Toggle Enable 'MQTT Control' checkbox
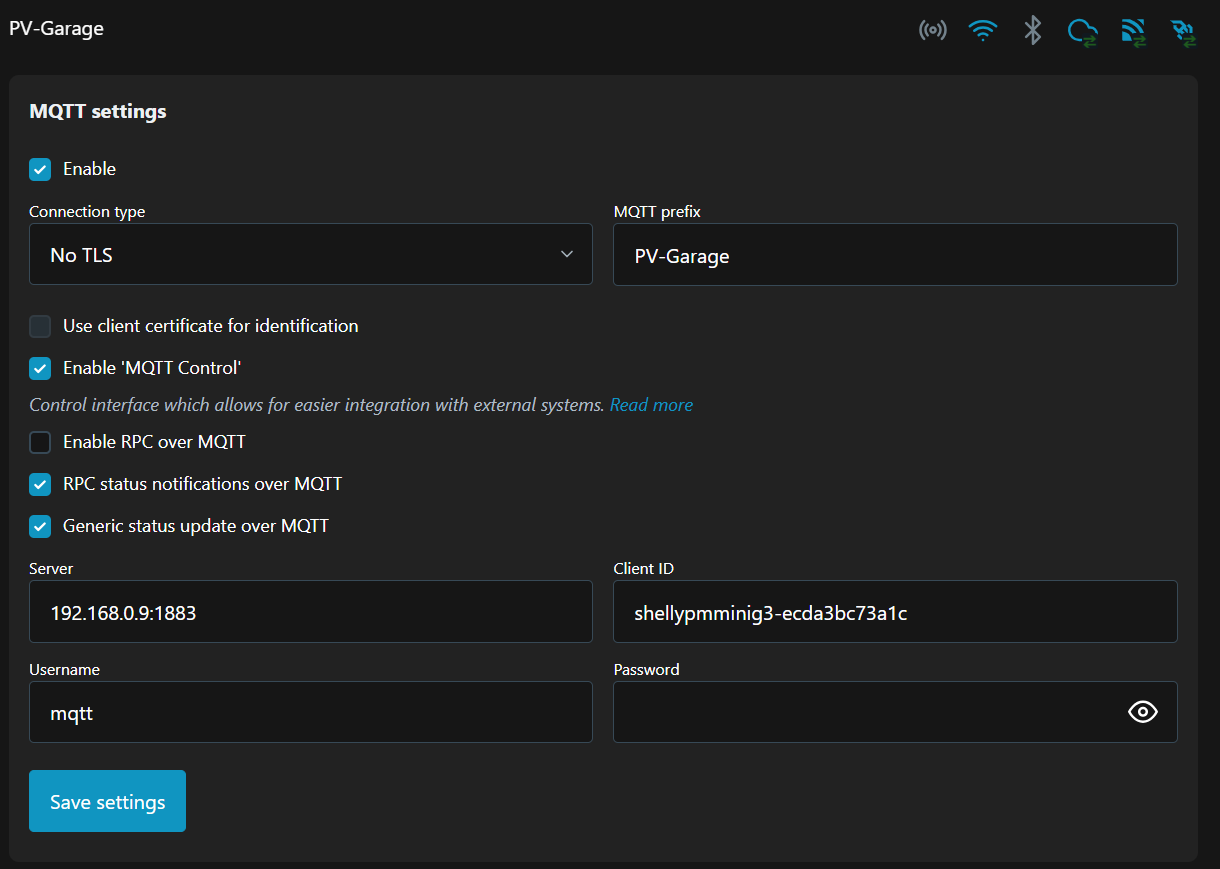Image resolution: width=1220 pixels, height=869 pixels. (40, 368)
